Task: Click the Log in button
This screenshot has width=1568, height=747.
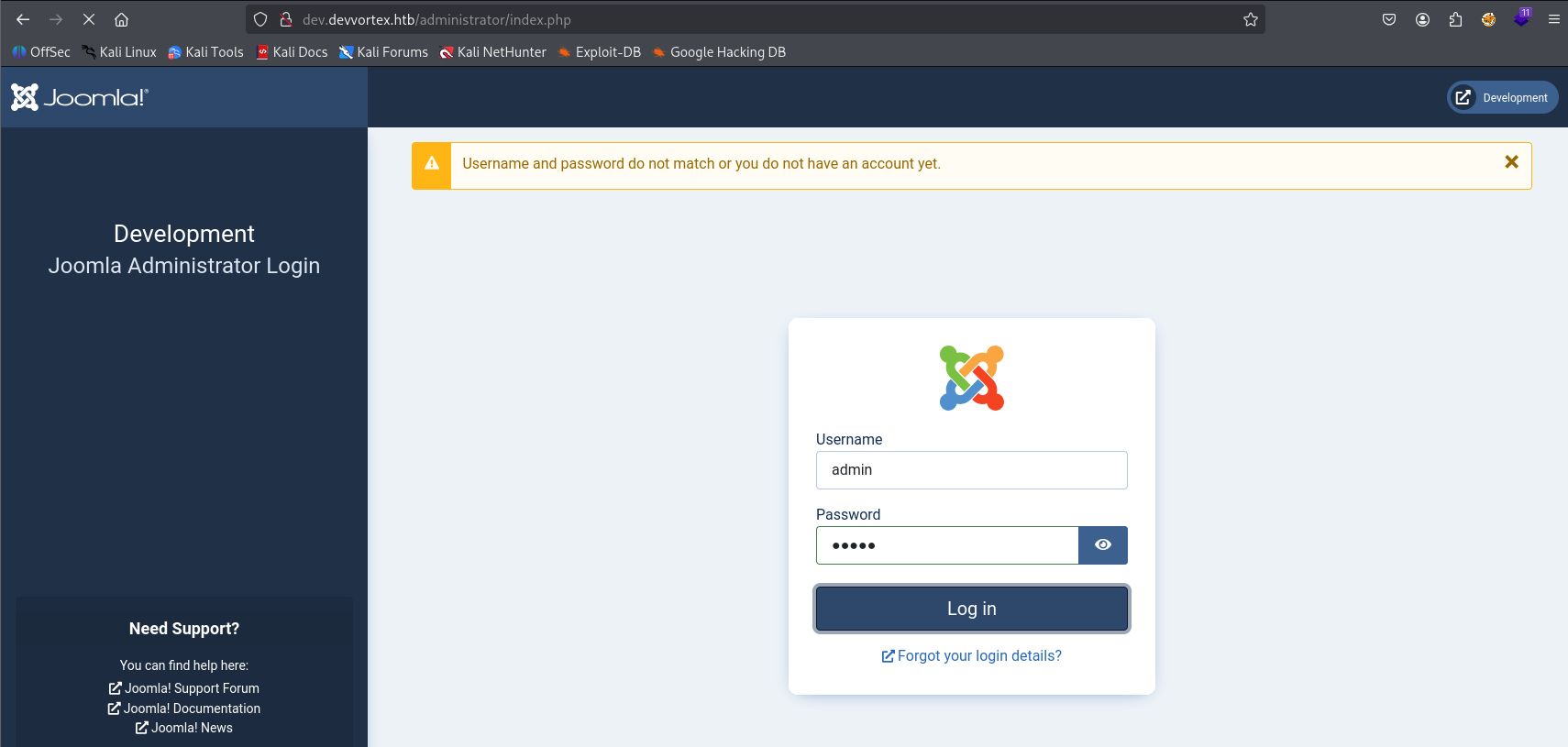Action: point(972,609)
